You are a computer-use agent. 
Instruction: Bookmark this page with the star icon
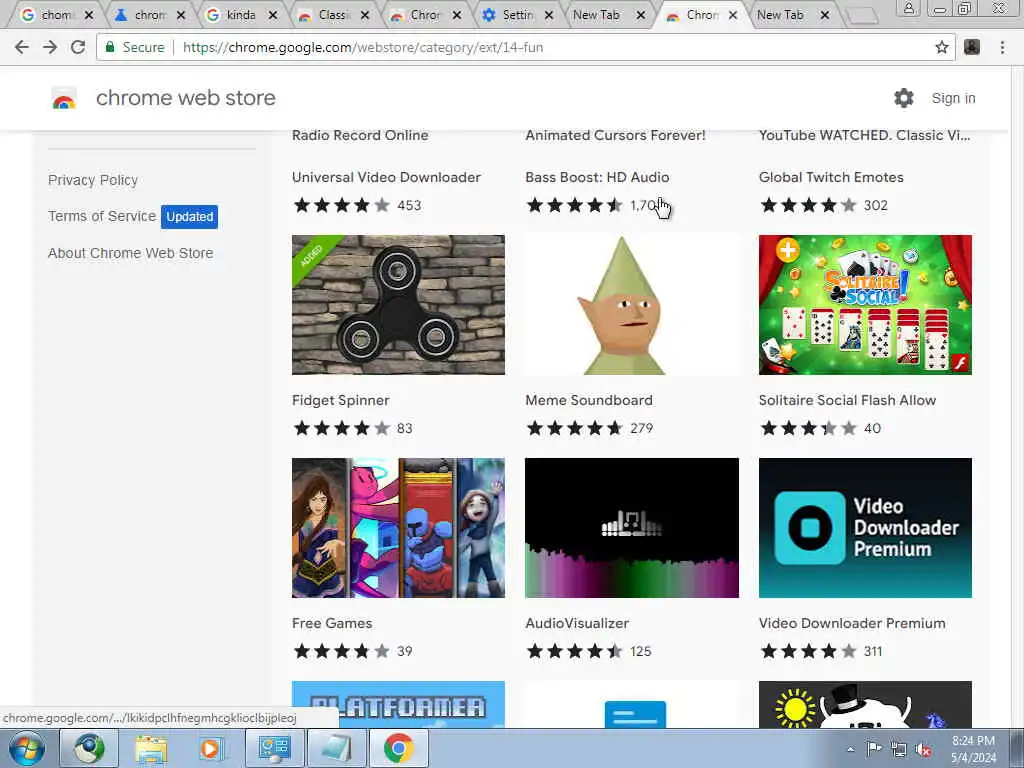(941, 47)
